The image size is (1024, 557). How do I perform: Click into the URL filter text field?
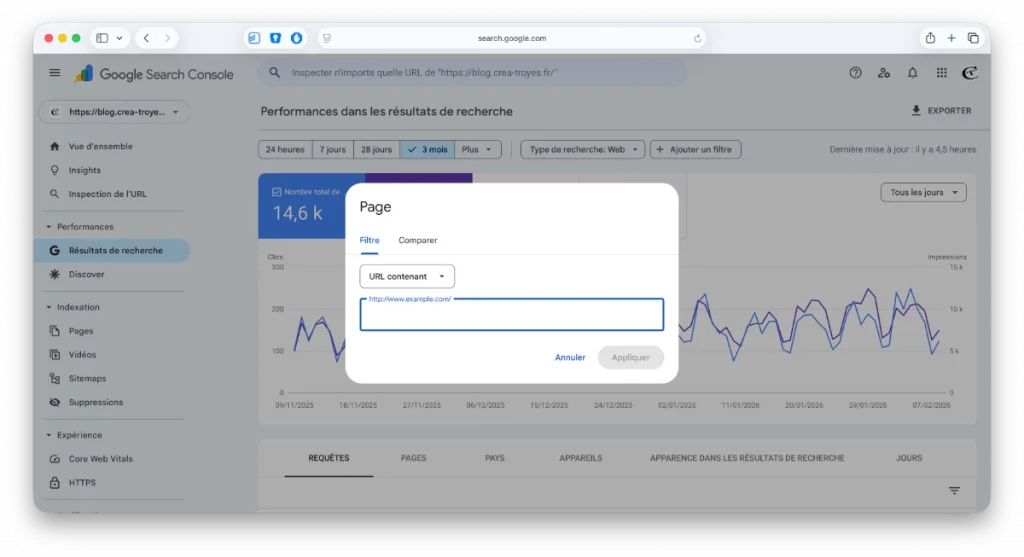[x=511, y=315]
